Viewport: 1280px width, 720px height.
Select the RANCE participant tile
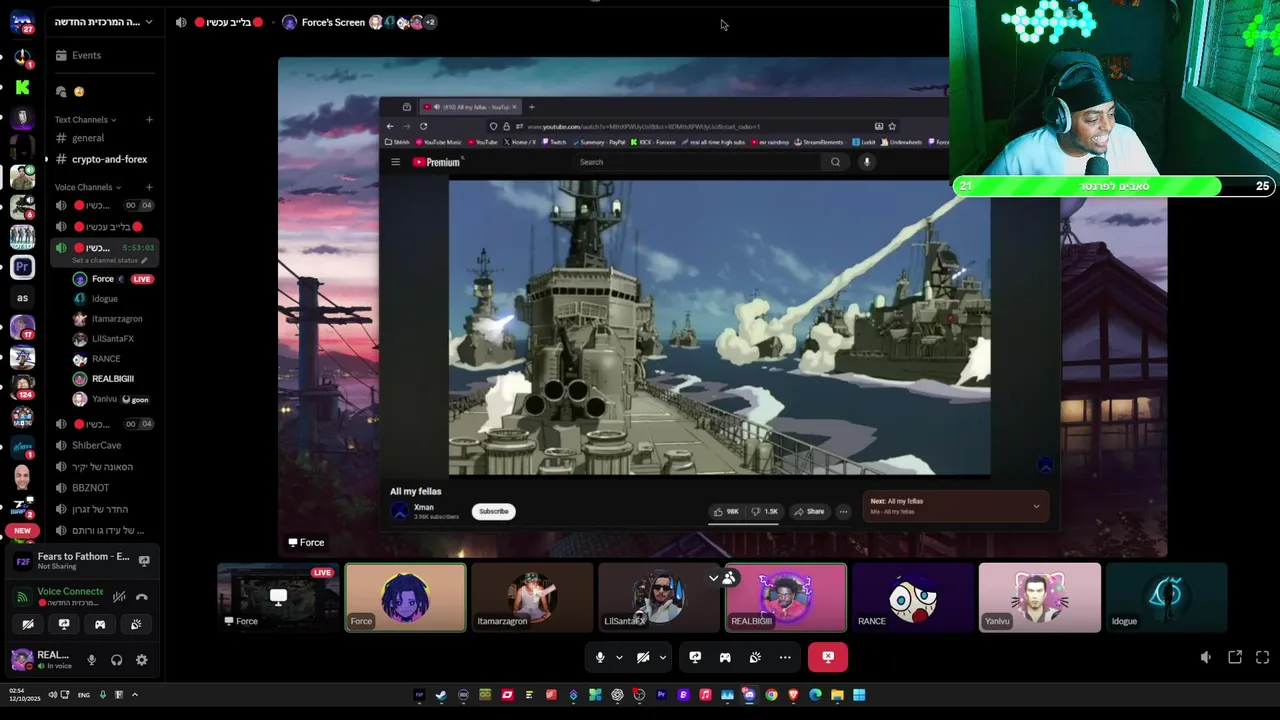(912, 597)
